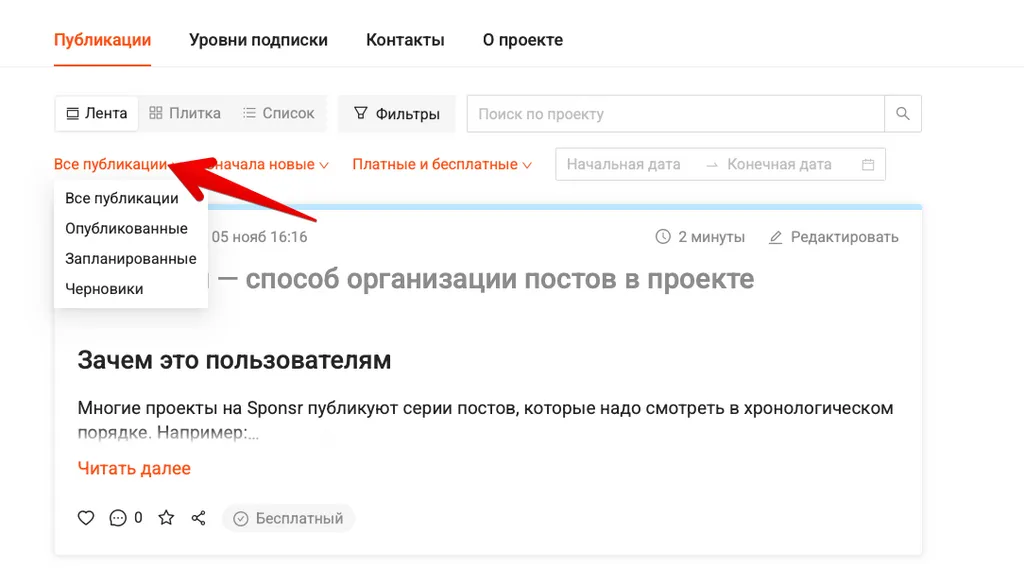Switch to Список list view
1024x572 pixels.
pos(278,114)
